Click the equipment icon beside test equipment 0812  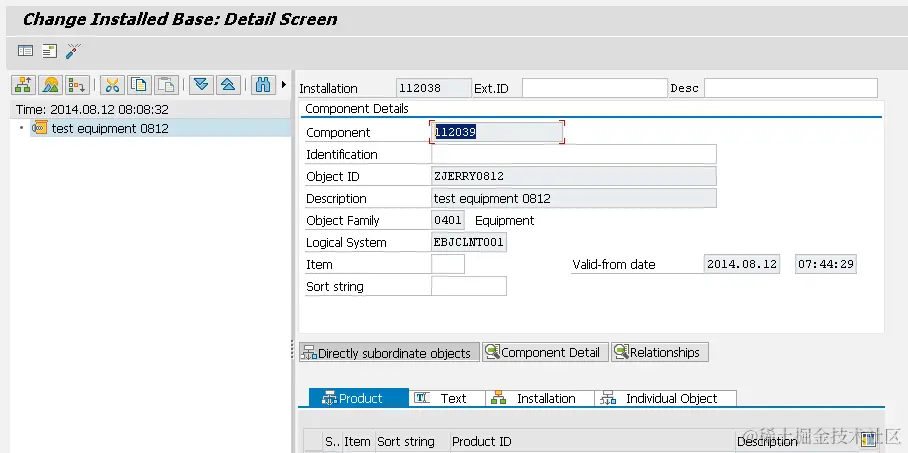(x=40, y=128)
